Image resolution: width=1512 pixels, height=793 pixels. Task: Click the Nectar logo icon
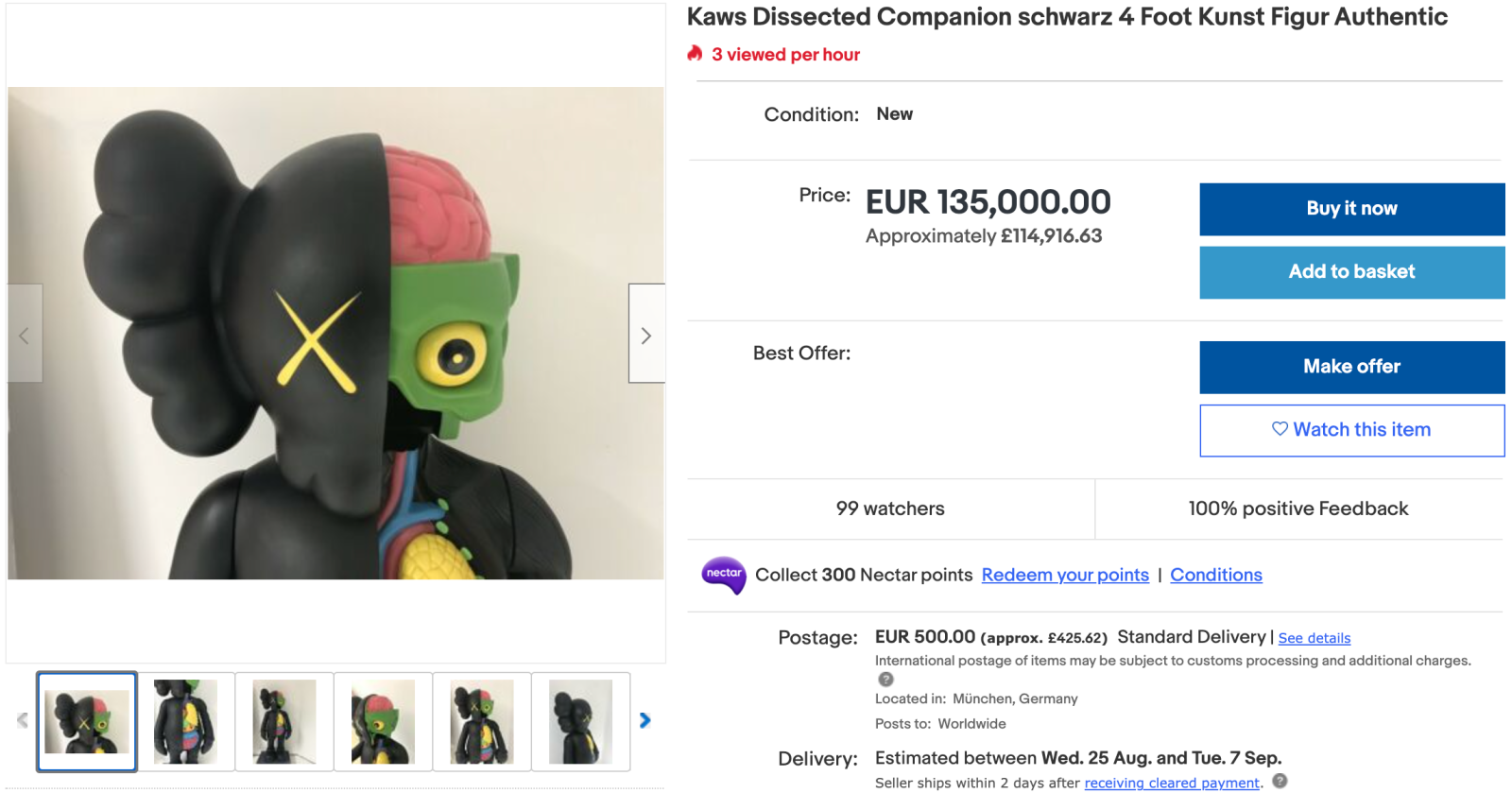(x=724, y=575)
